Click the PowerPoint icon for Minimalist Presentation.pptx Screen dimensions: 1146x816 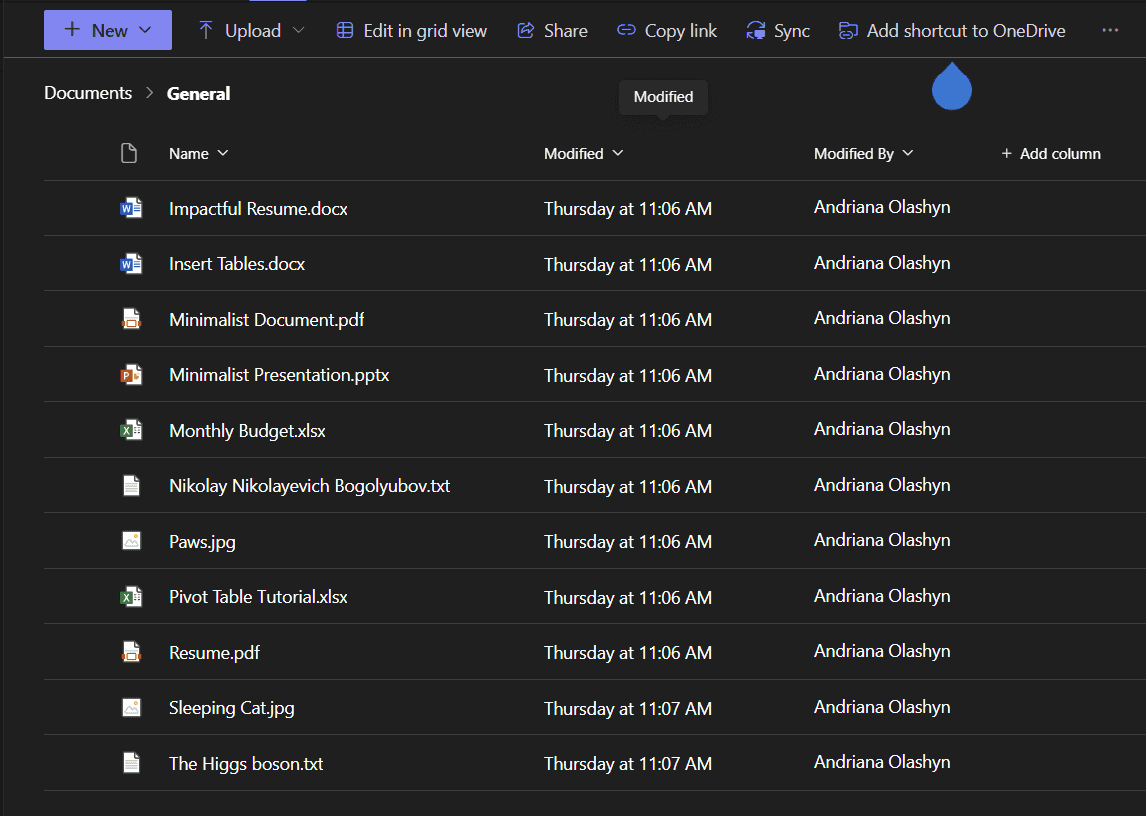(130, 375)
